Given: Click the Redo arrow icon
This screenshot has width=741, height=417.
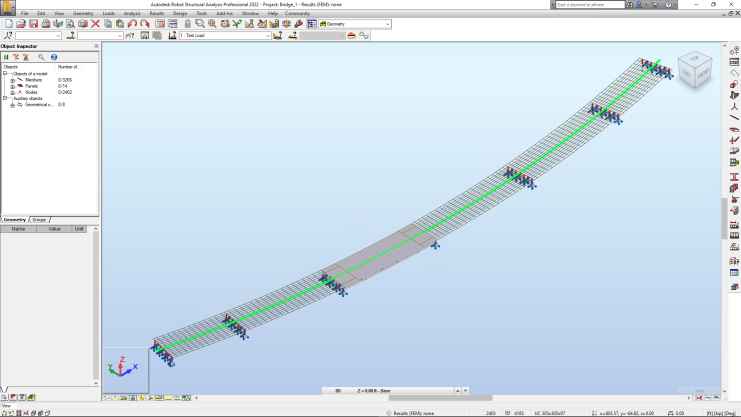Looking at the screenshot, I should [x=144, y=23].
